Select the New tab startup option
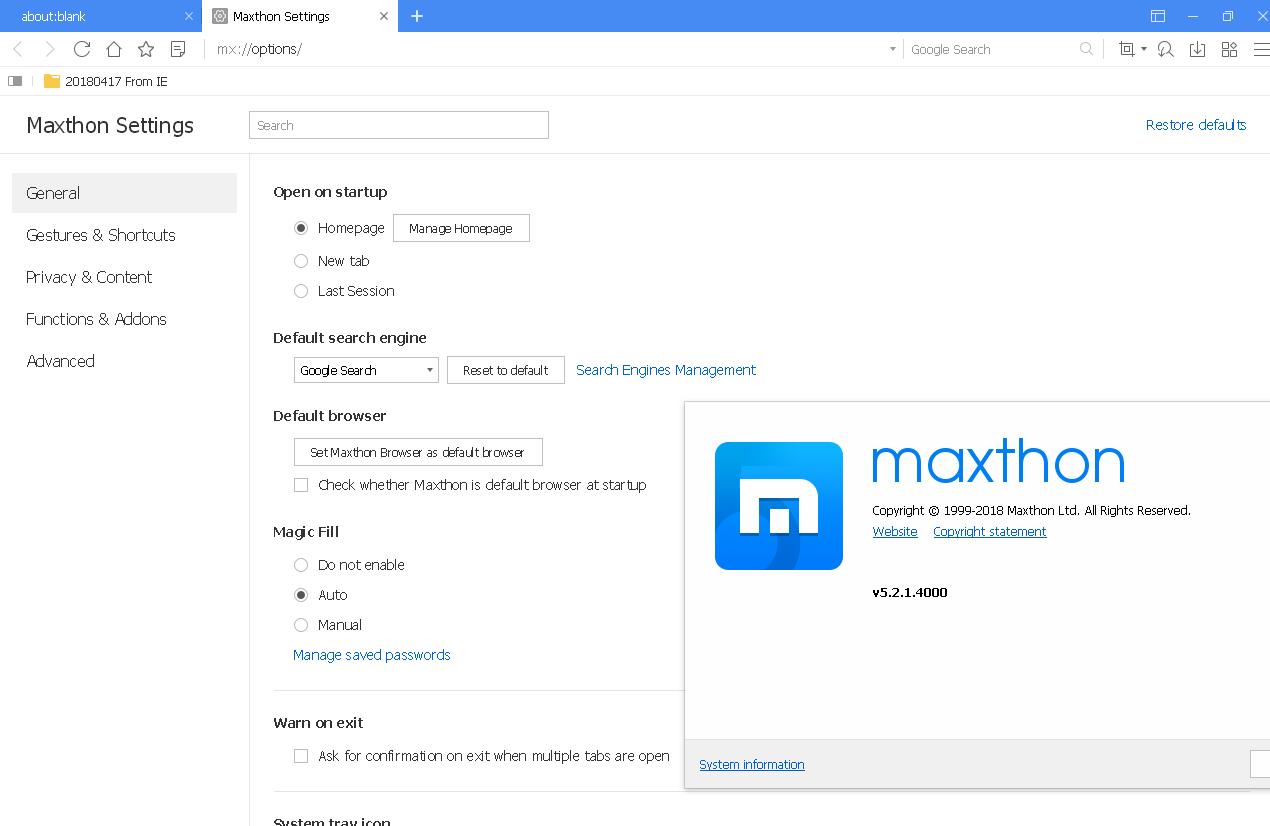 coord(301,261)
